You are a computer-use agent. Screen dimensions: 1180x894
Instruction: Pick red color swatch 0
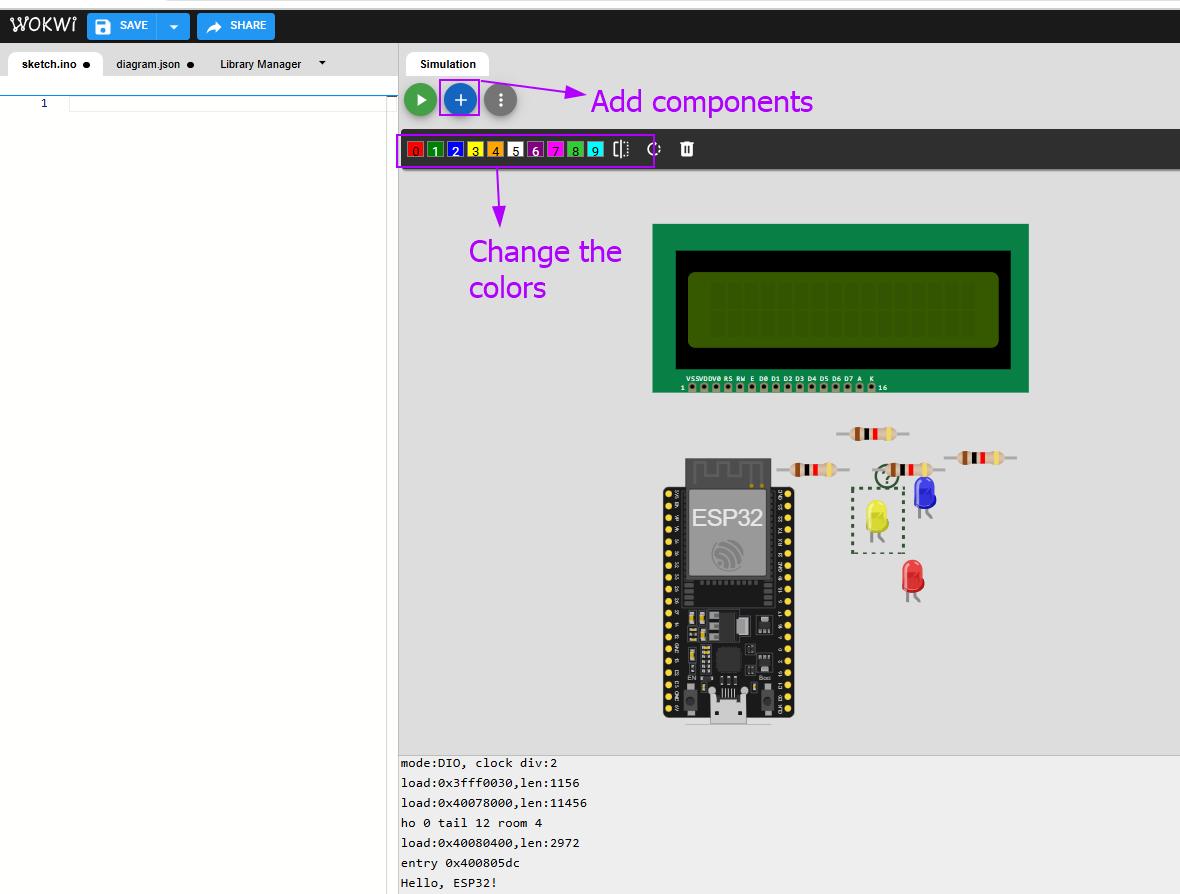tap(415, 150)
